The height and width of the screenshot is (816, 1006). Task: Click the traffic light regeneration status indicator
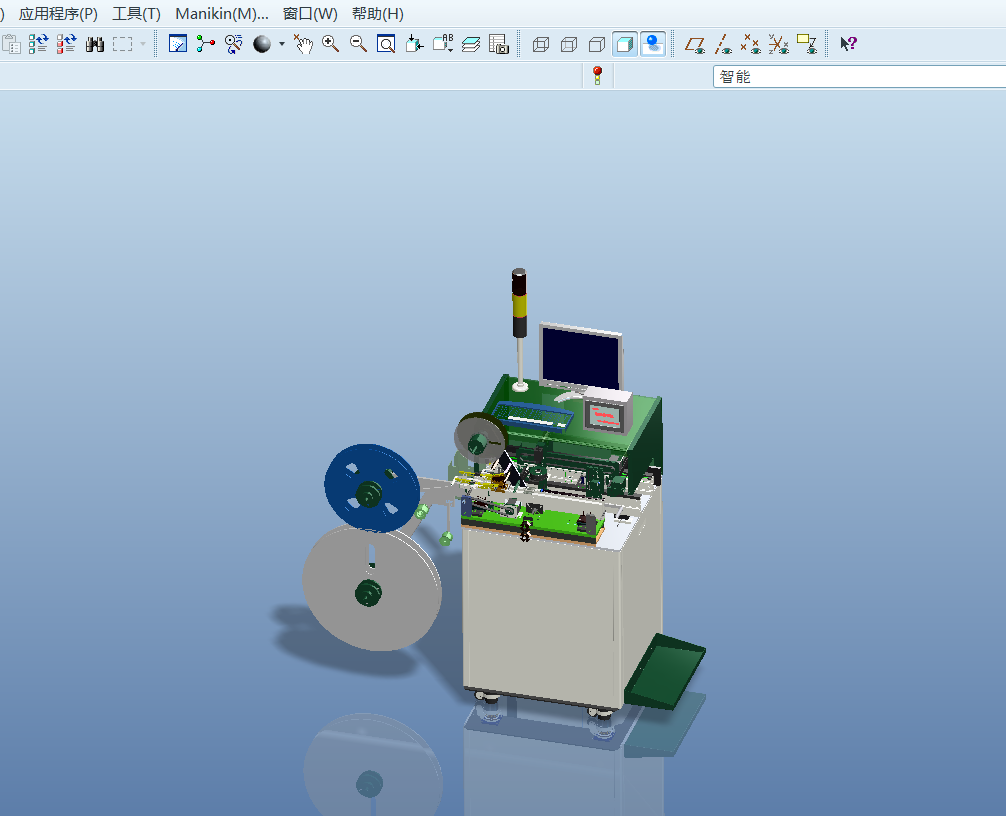pyautogui.click(x=598, y=76)
